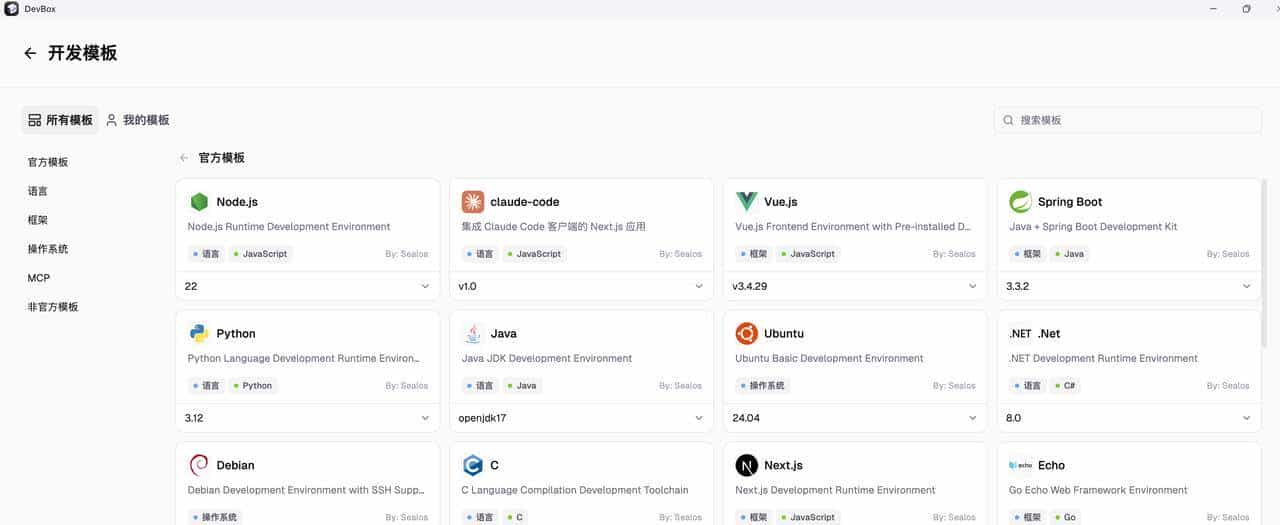
Task: Click the claude-code template icon
Action: point(473,202)
